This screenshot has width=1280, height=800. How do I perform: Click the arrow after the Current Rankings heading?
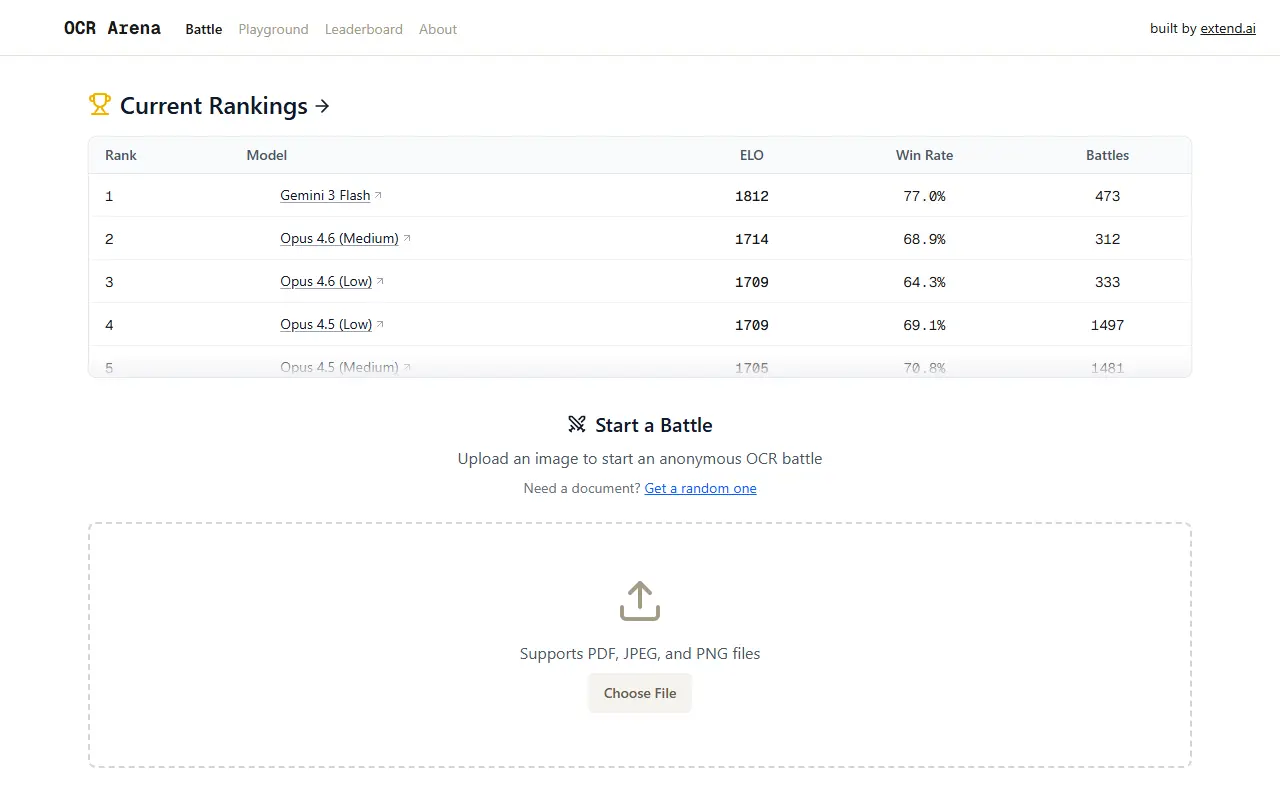coord(322,106)
